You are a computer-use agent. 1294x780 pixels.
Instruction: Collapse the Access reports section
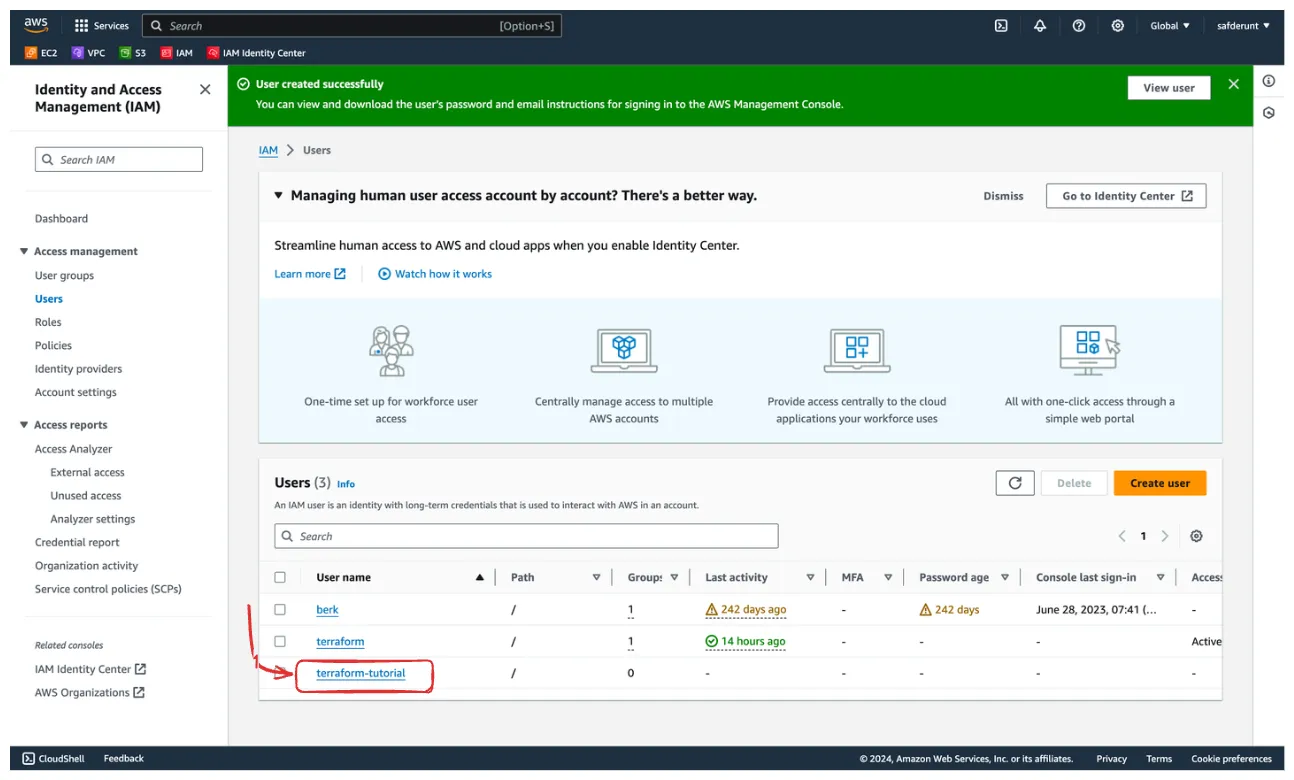pyautogui.click(x=24, y=425)
